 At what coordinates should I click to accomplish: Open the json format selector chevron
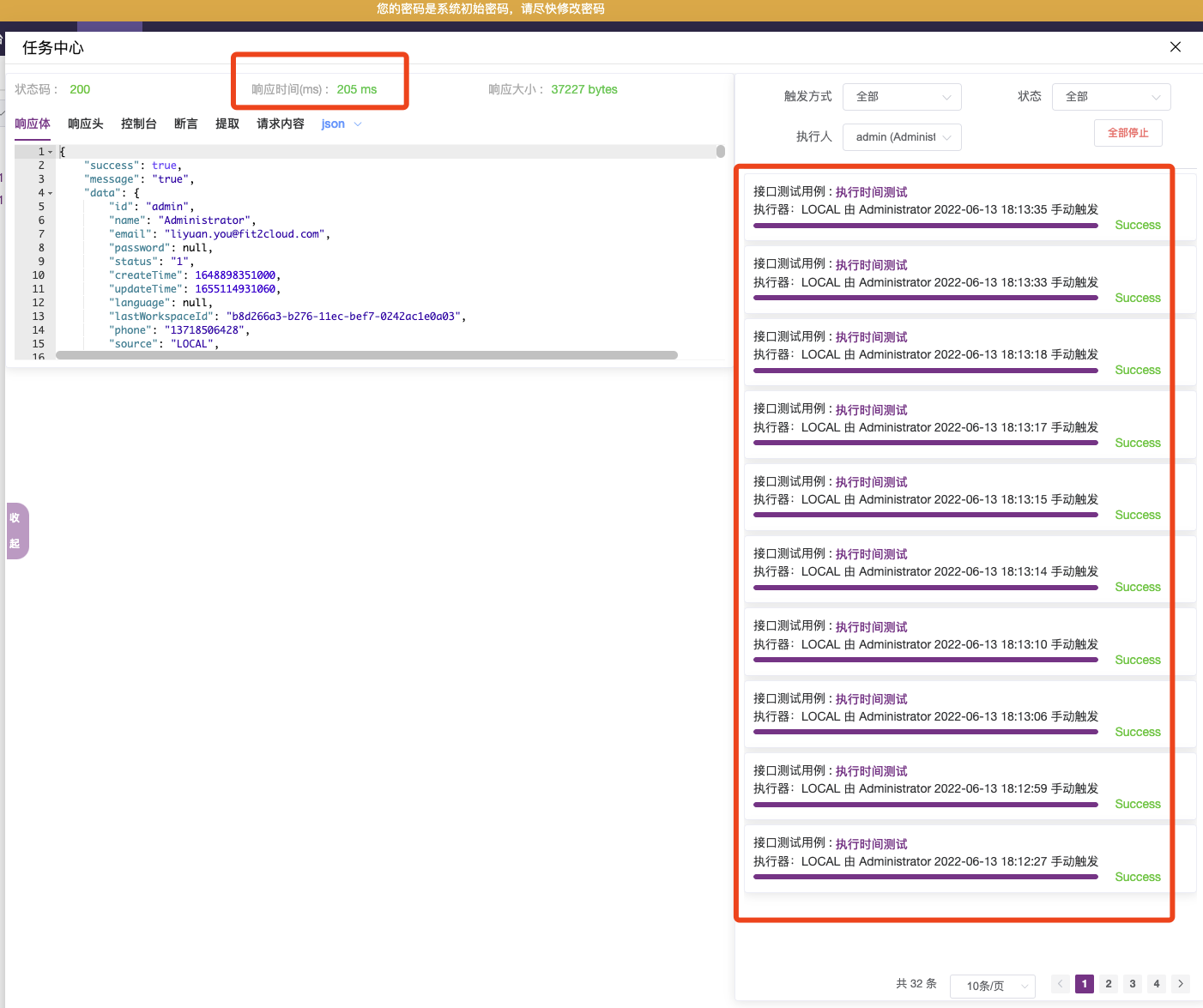(357, 124)
